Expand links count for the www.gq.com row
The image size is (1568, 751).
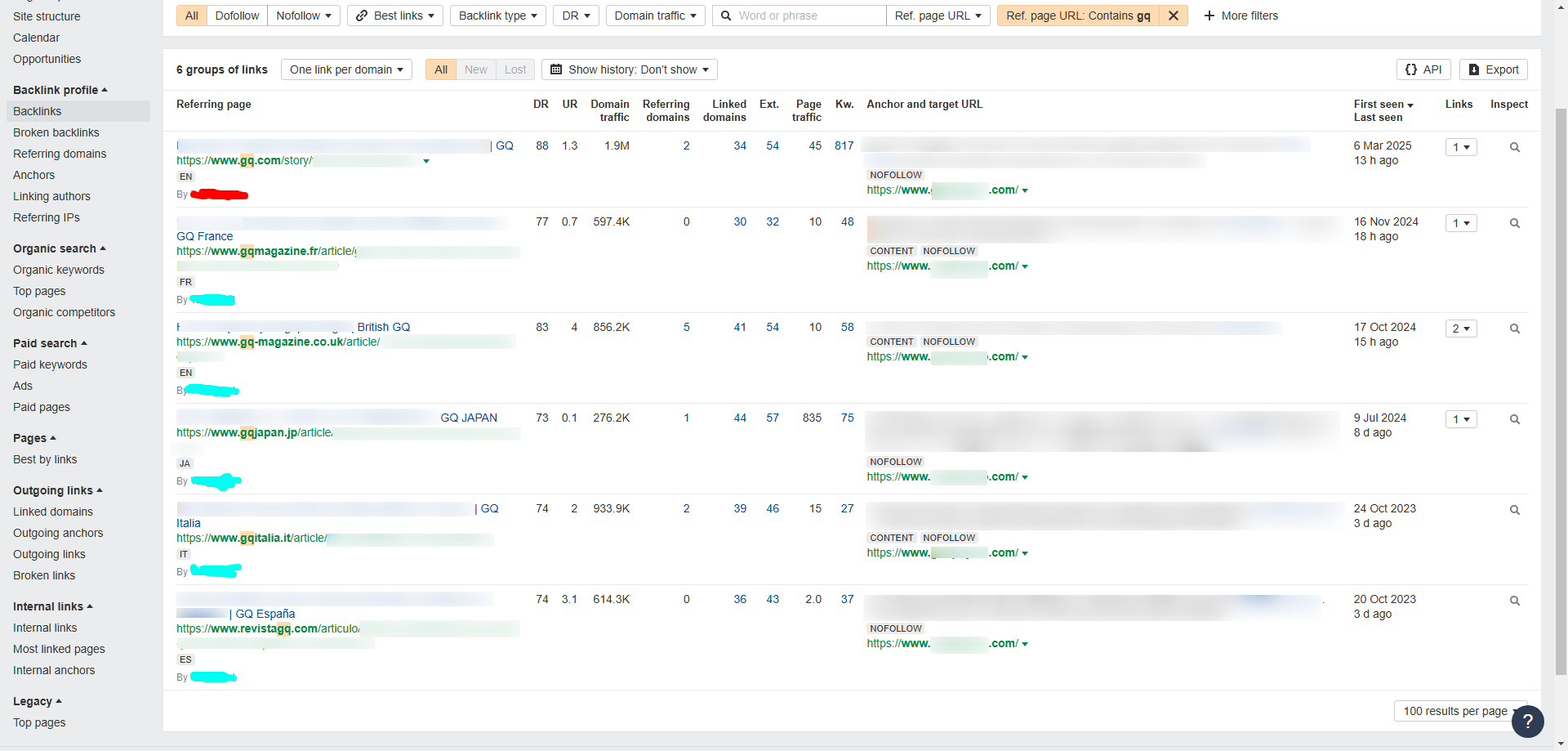coord(1460,147)
